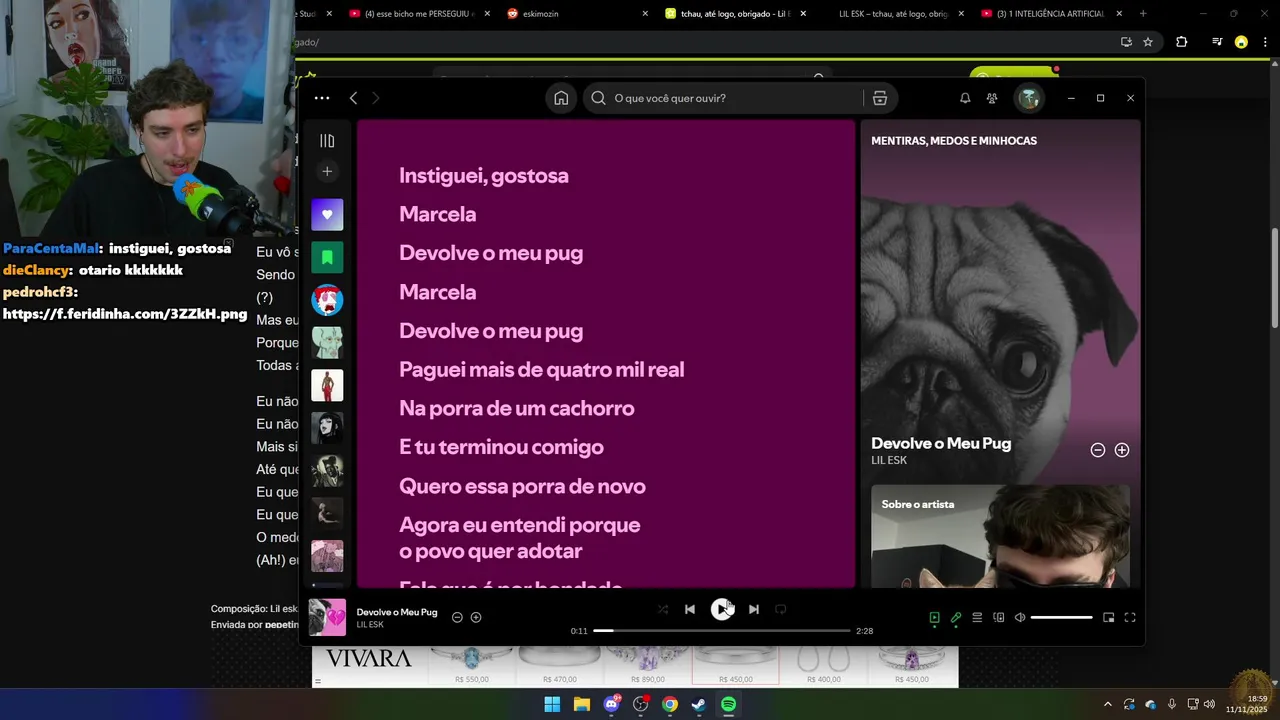1280x720 pixels.
Task: Jump to lyric 'Na porra de um cachorro'
Action: click(x=516, y=408)
